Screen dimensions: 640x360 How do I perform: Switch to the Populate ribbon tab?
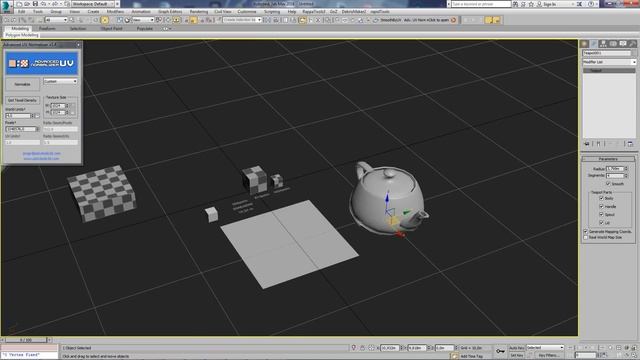coord(144,29)
